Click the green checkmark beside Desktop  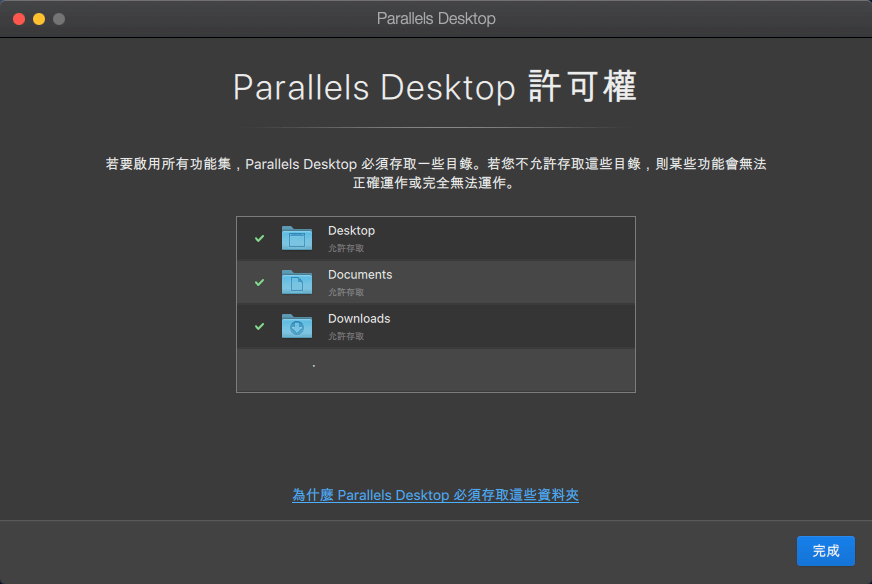pos(259,238)
